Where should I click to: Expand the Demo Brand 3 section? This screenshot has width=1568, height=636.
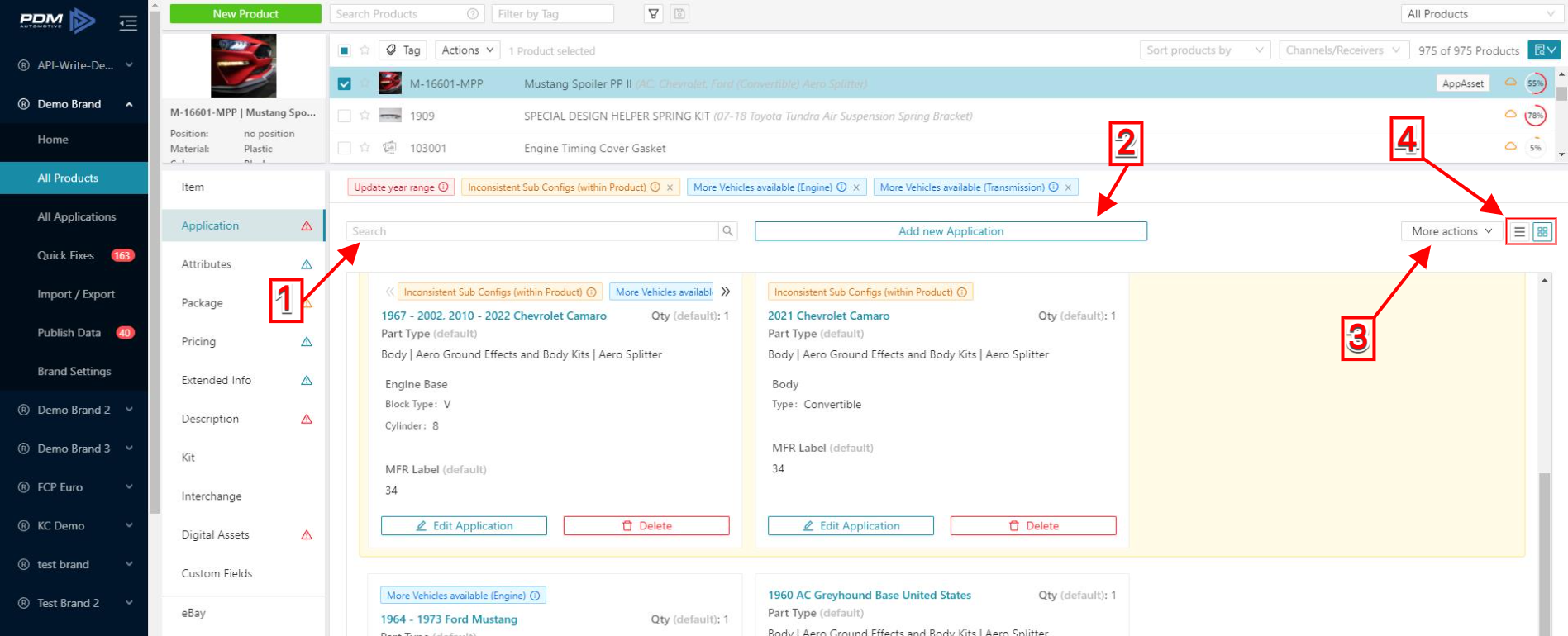pos(129,449)
